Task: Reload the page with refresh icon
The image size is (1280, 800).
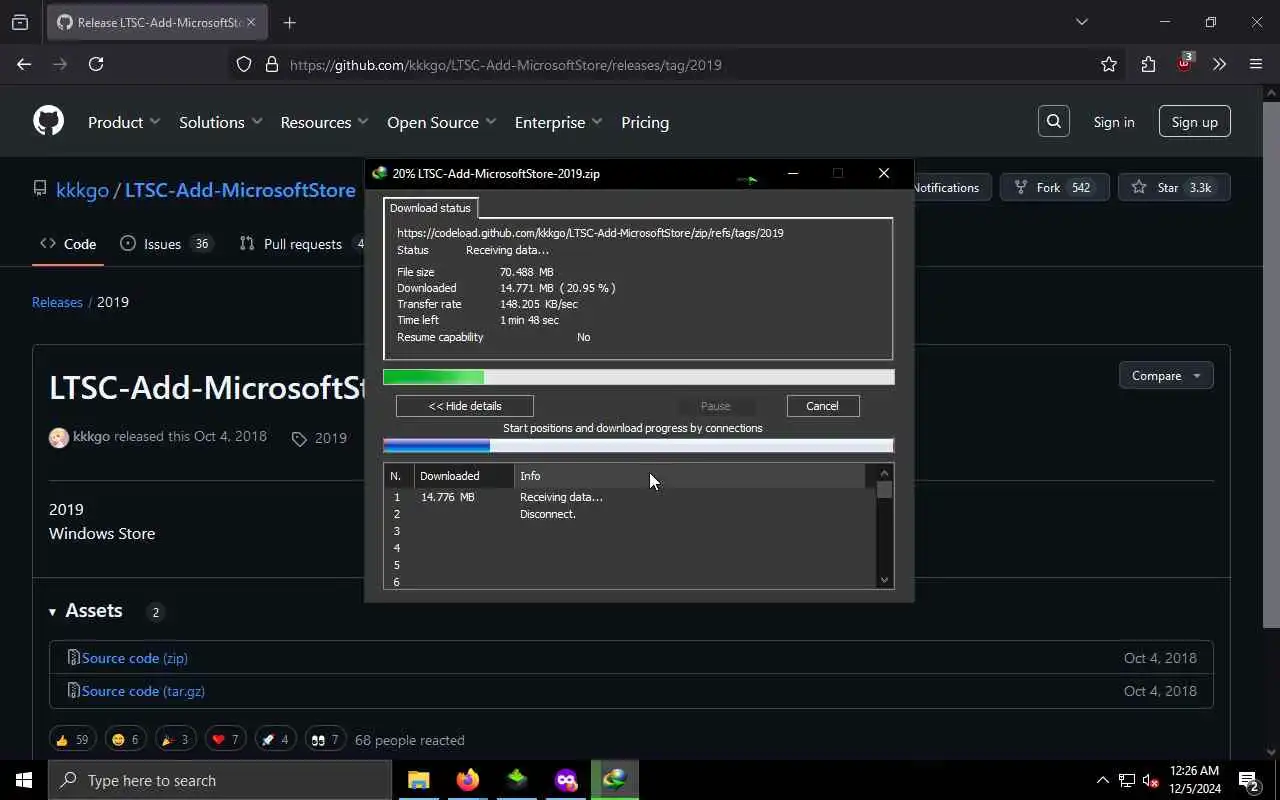Action: click(96, 64)
